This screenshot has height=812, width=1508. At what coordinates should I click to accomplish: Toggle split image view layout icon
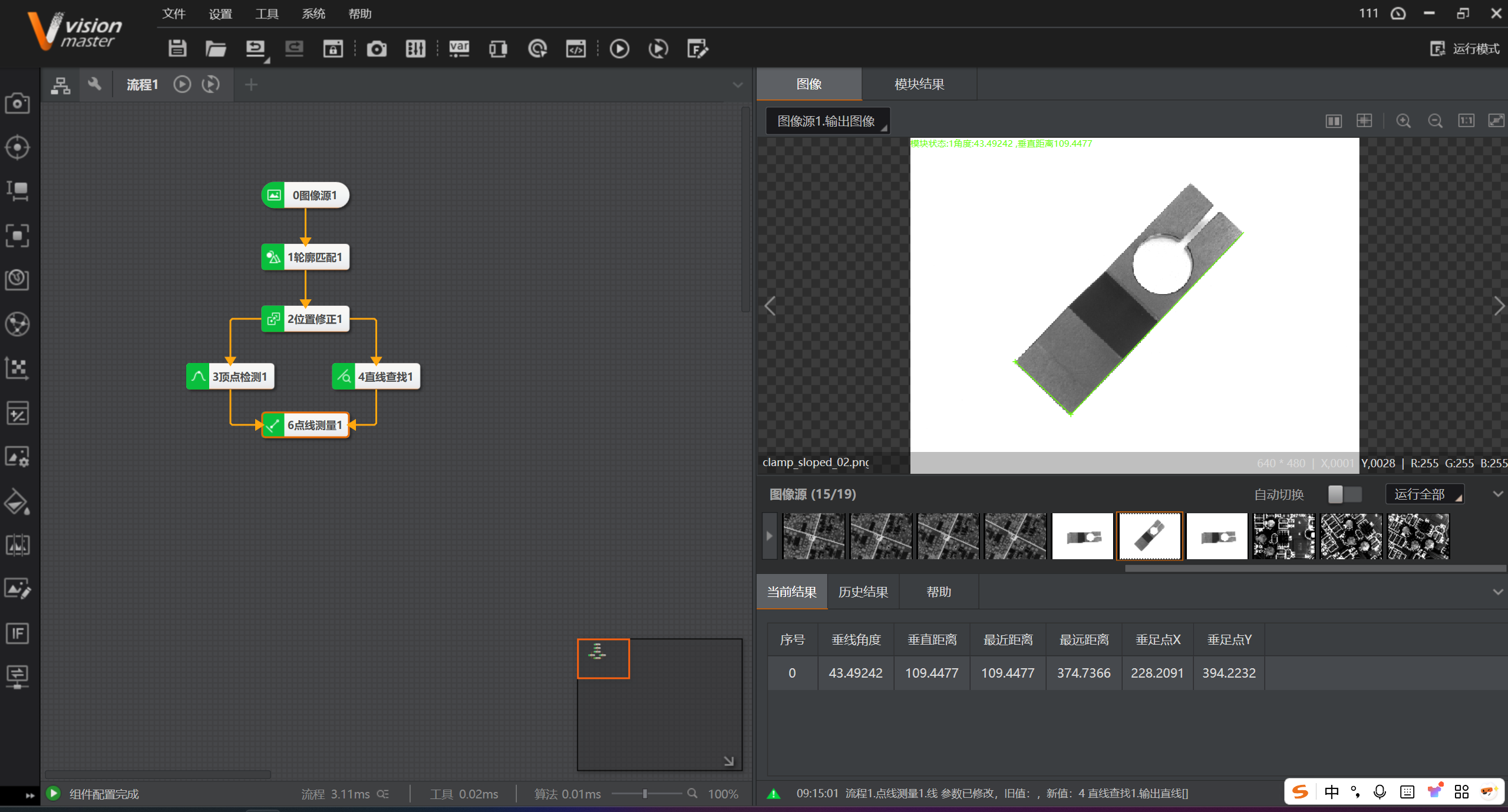click(1334, 121)
